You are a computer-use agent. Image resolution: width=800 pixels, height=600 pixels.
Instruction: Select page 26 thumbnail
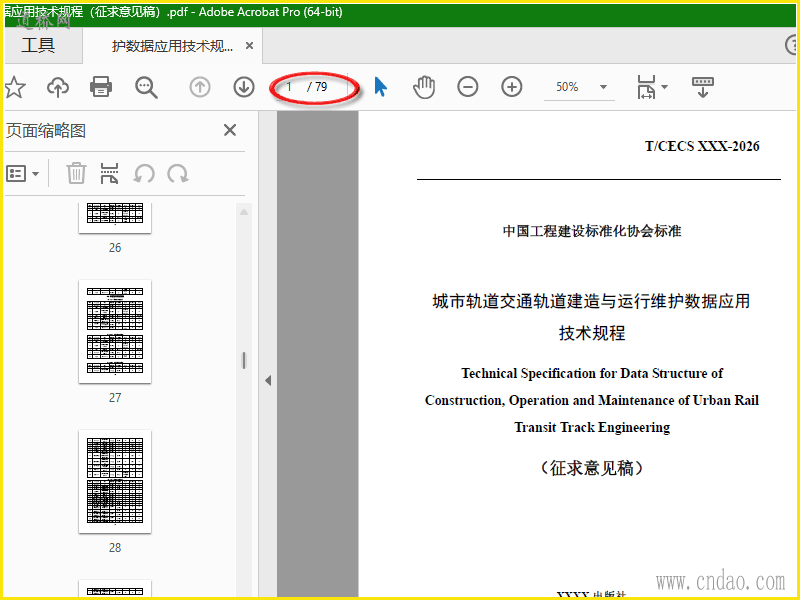pos(115,217)
